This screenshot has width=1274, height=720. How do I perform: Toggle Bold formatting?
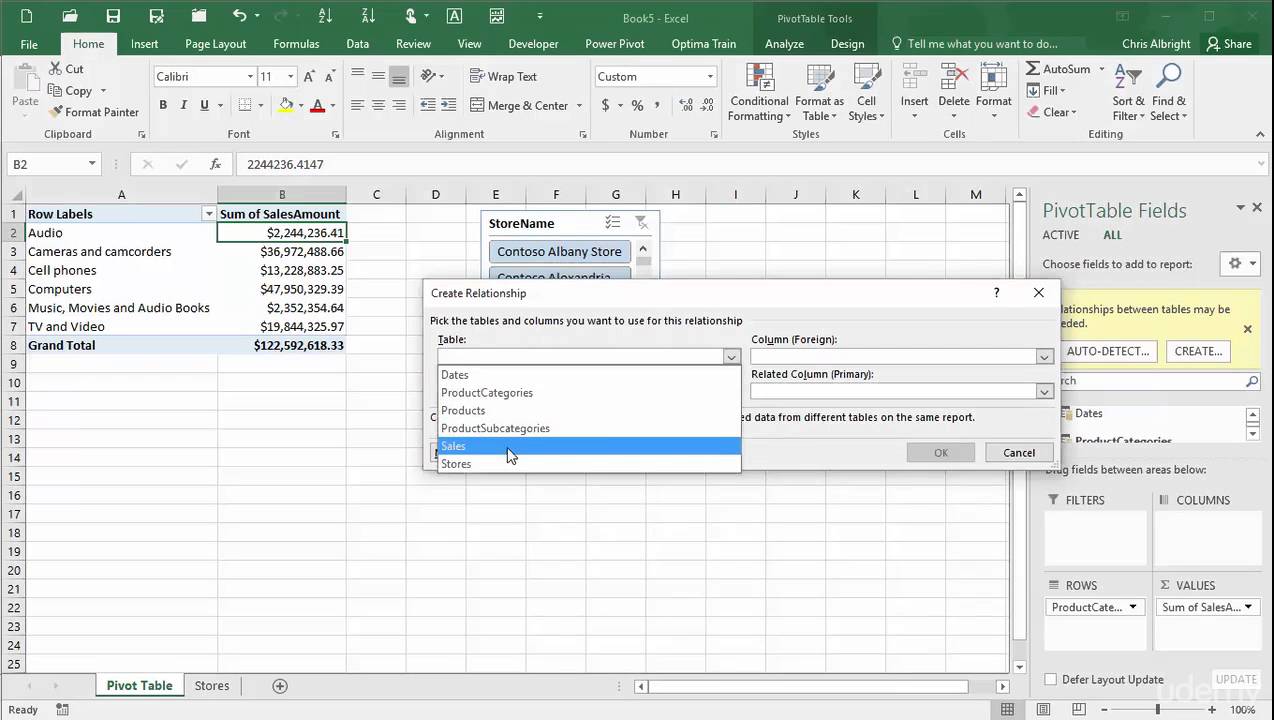[163, 105]
